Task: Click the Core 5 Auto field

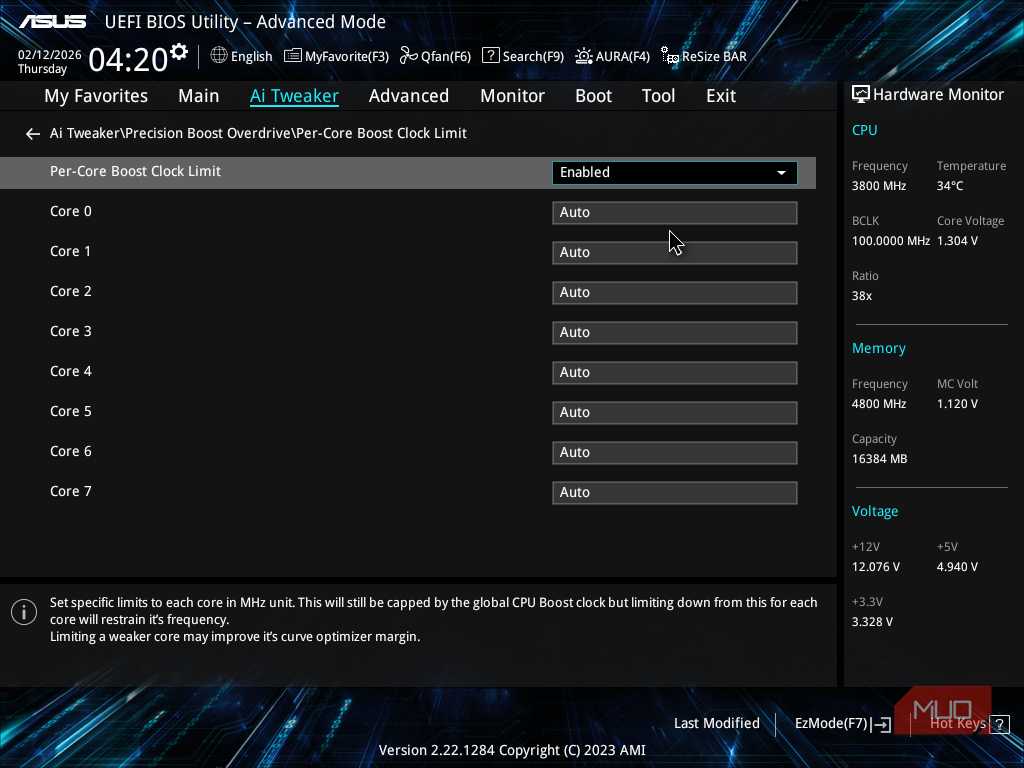Action: [675, 413]
